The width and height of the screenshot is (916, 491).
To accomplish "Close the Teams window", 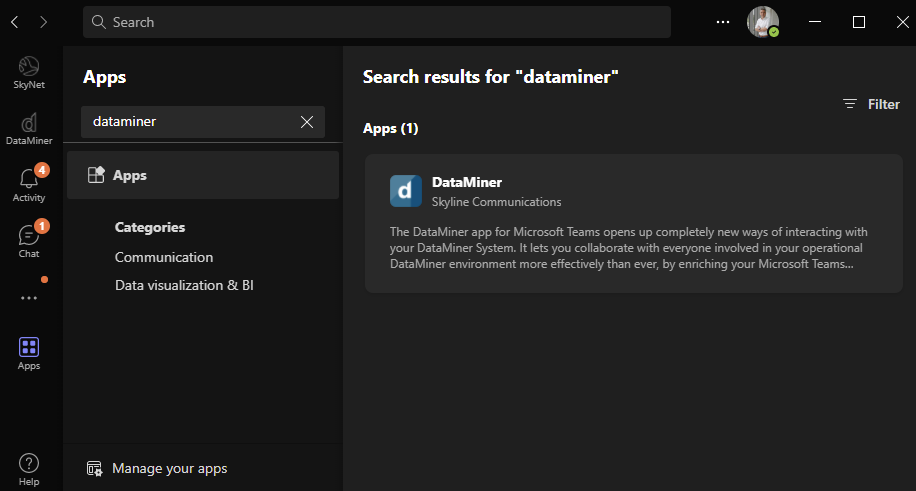I will [x=902, y=22].
